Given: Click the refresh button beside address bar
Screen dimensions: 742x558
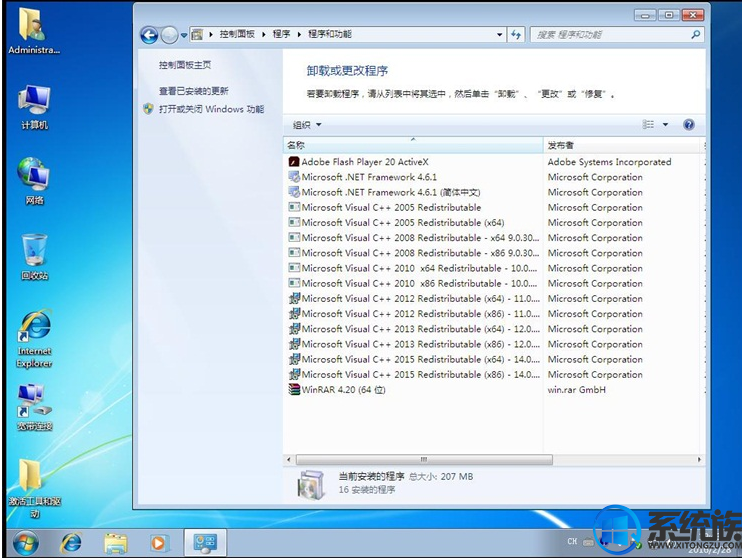Looking at the screenshot, I should point(516,35).
